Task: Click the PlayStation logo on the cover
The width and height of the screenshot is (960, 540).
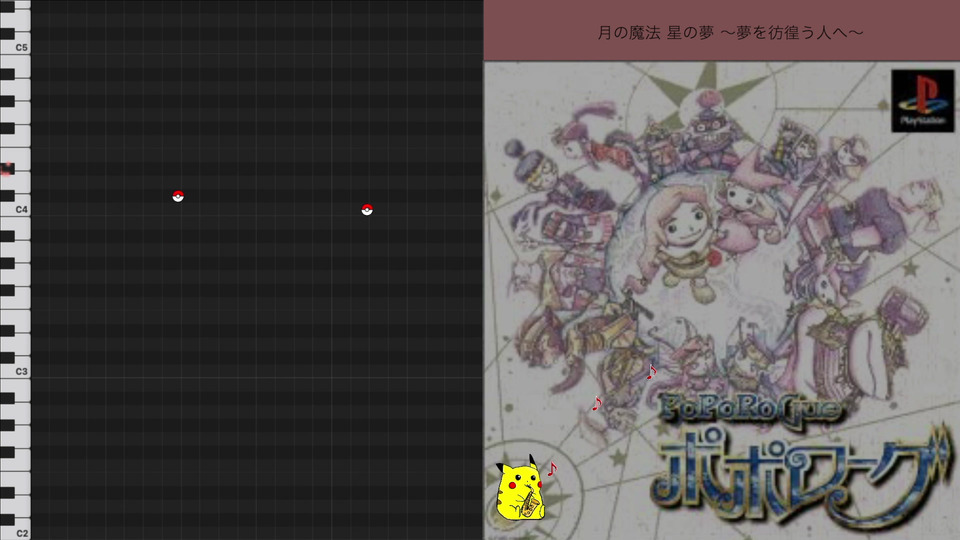Action: pyautogui.click(x=923, y=100)
